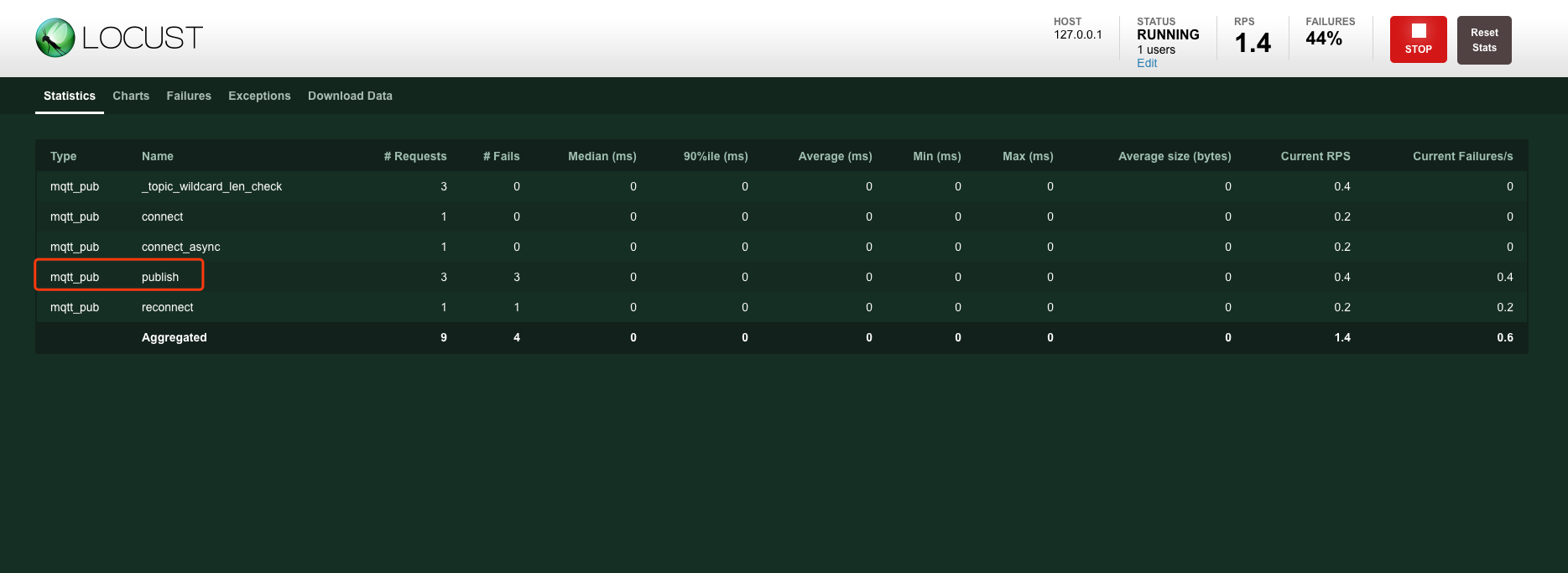Select the publish row in the table
Screen dimensions: 1568x573
click(x=160, y=277)
